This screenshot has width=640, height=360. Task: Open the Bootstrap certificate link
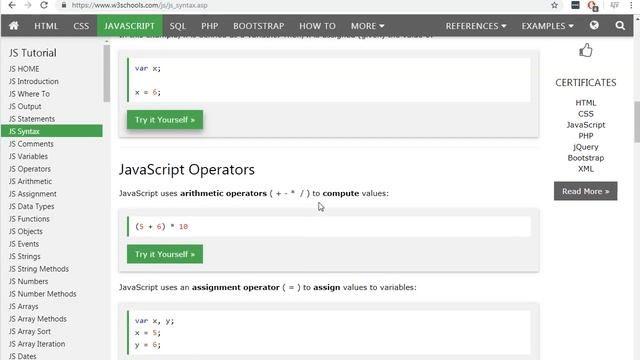coord(585,158)
